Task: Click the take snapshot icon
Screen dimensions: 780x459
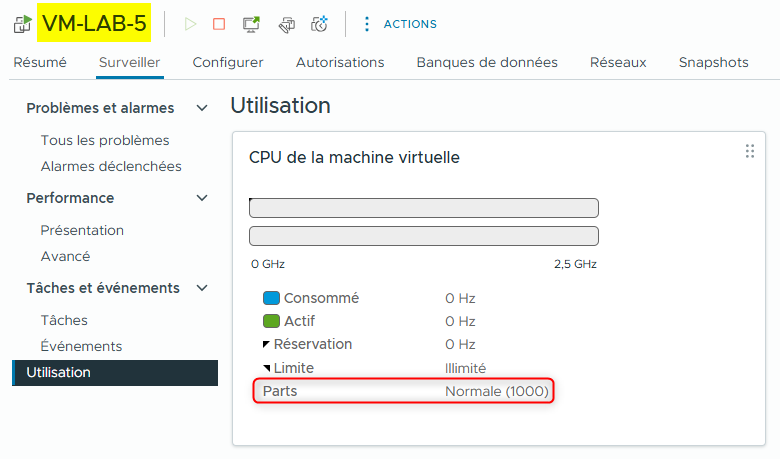Action: point(320,24)
